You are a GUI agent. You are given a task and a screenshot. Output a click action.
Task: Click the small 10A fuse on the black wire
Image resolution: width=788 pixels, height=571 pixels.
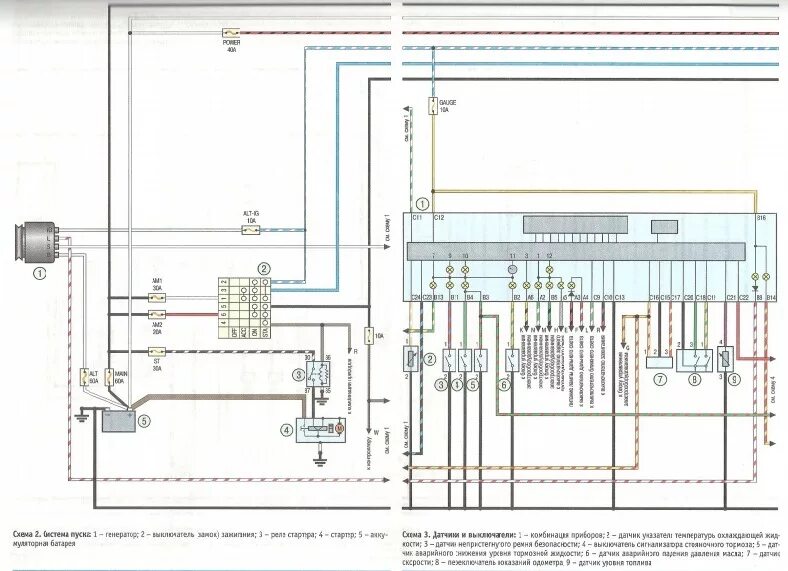369,335
